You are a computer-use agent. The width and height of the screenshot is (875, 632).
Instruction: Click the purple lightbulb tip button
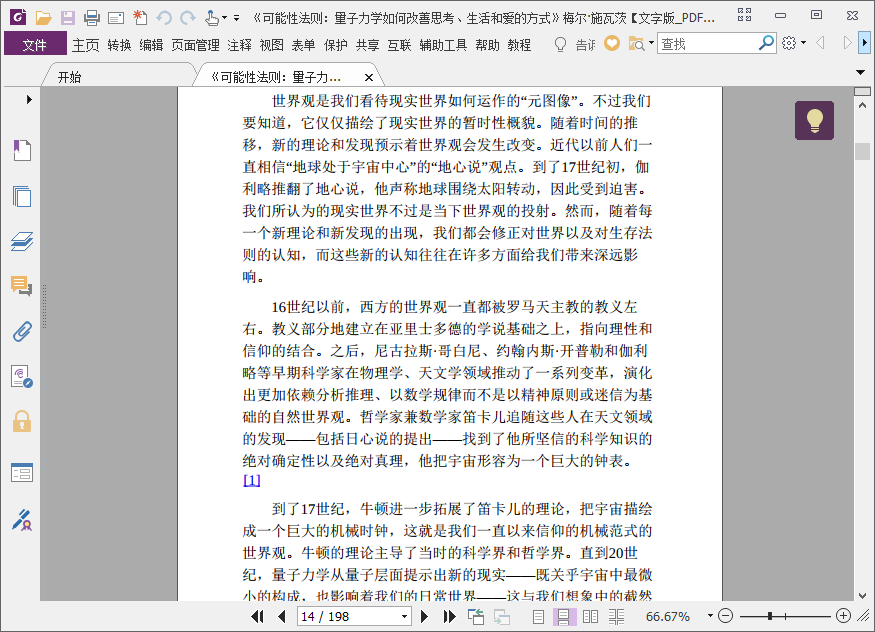point(814,120)
